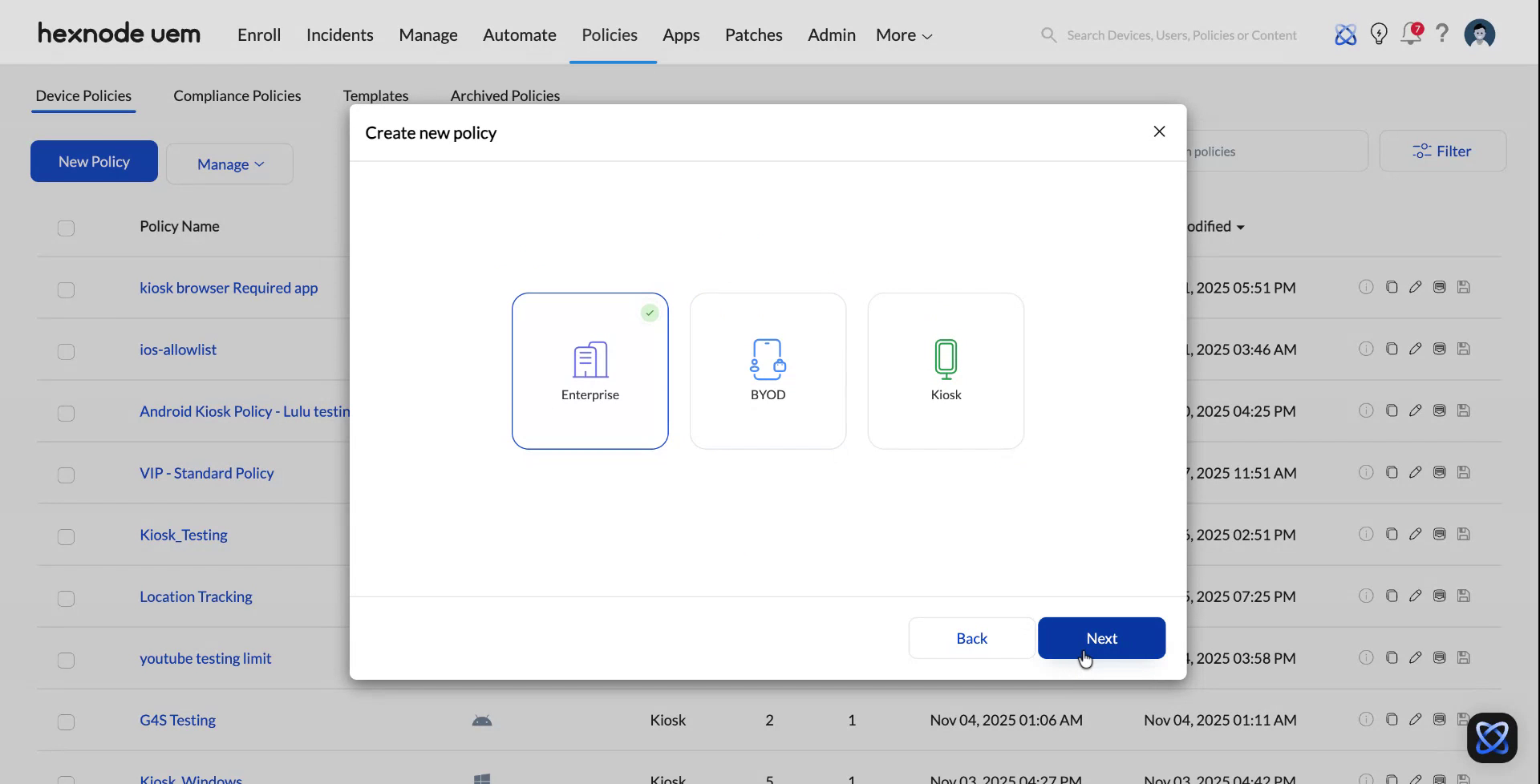
Task: Switch to the Compliance Policies tab
Action: point(237,95)
